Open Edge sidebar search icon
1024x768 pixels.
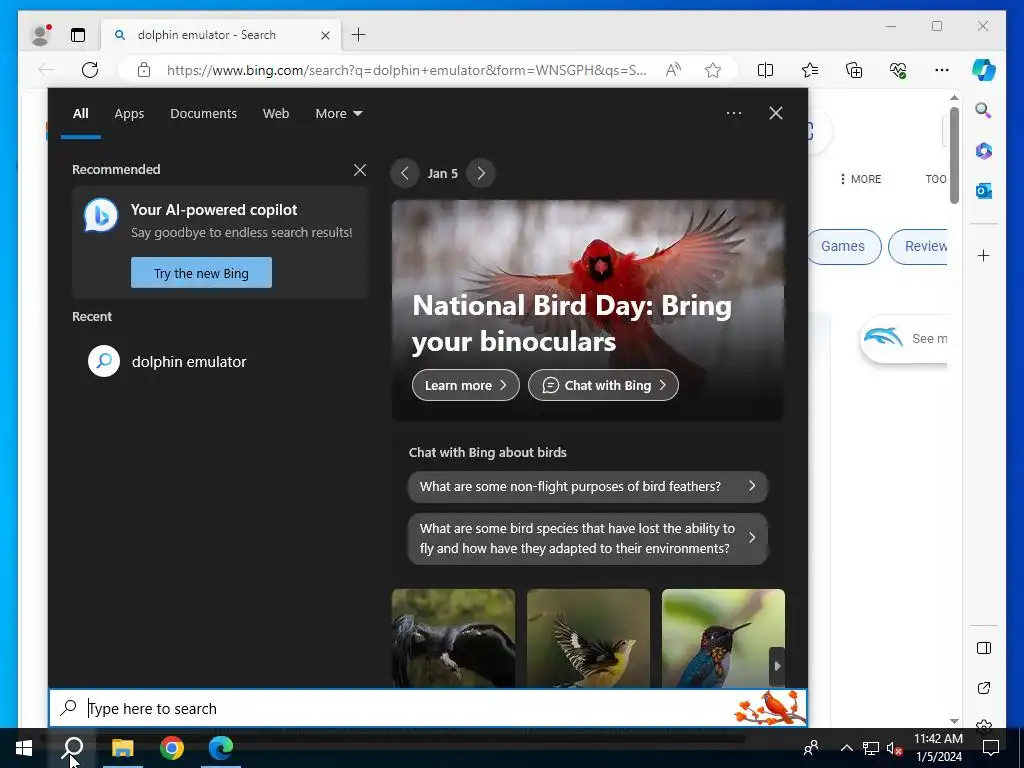tap(984, 110)
